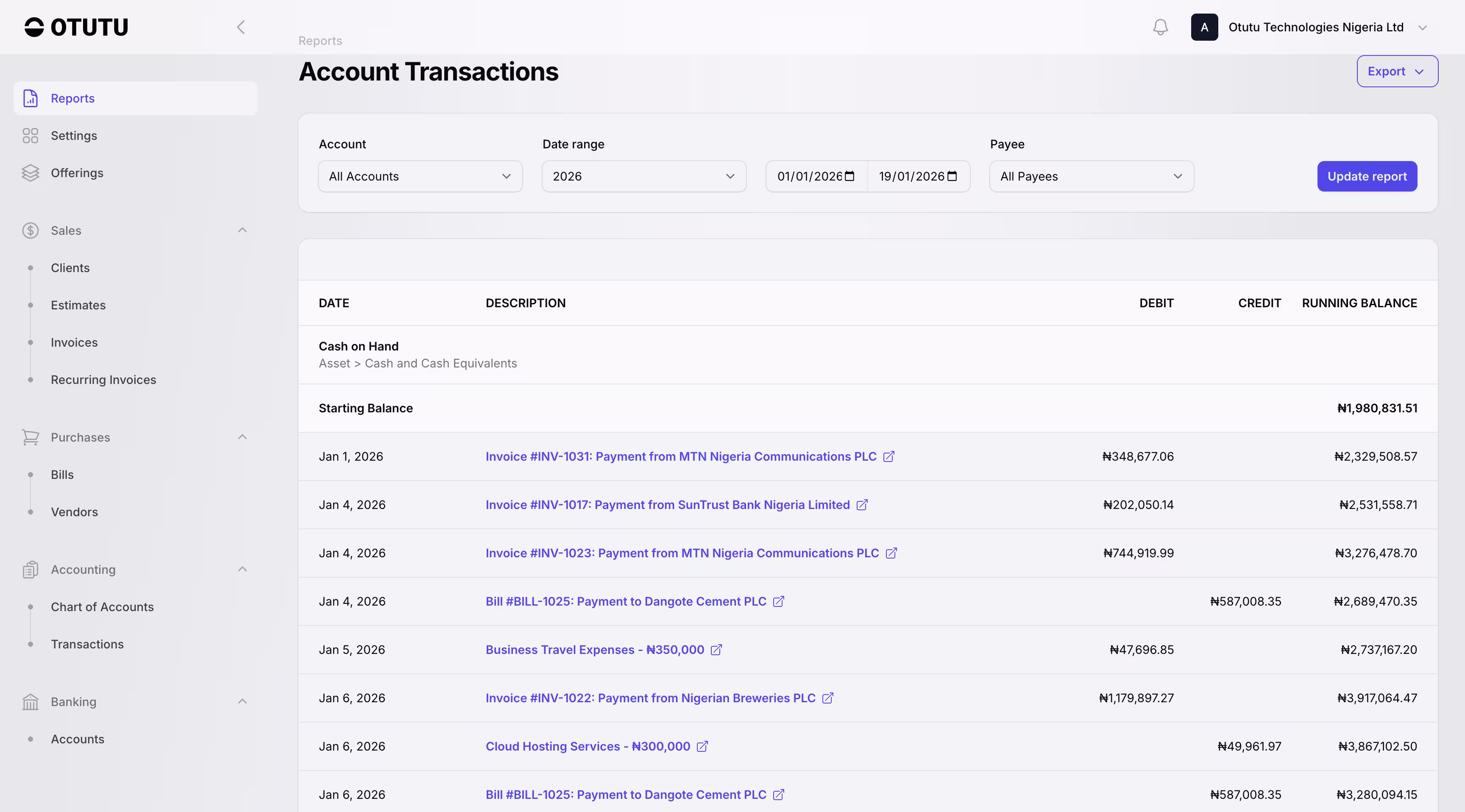Screen dimensions: 1465x812
Task: Click the notification bell icon
Action: click(1160, 27)
